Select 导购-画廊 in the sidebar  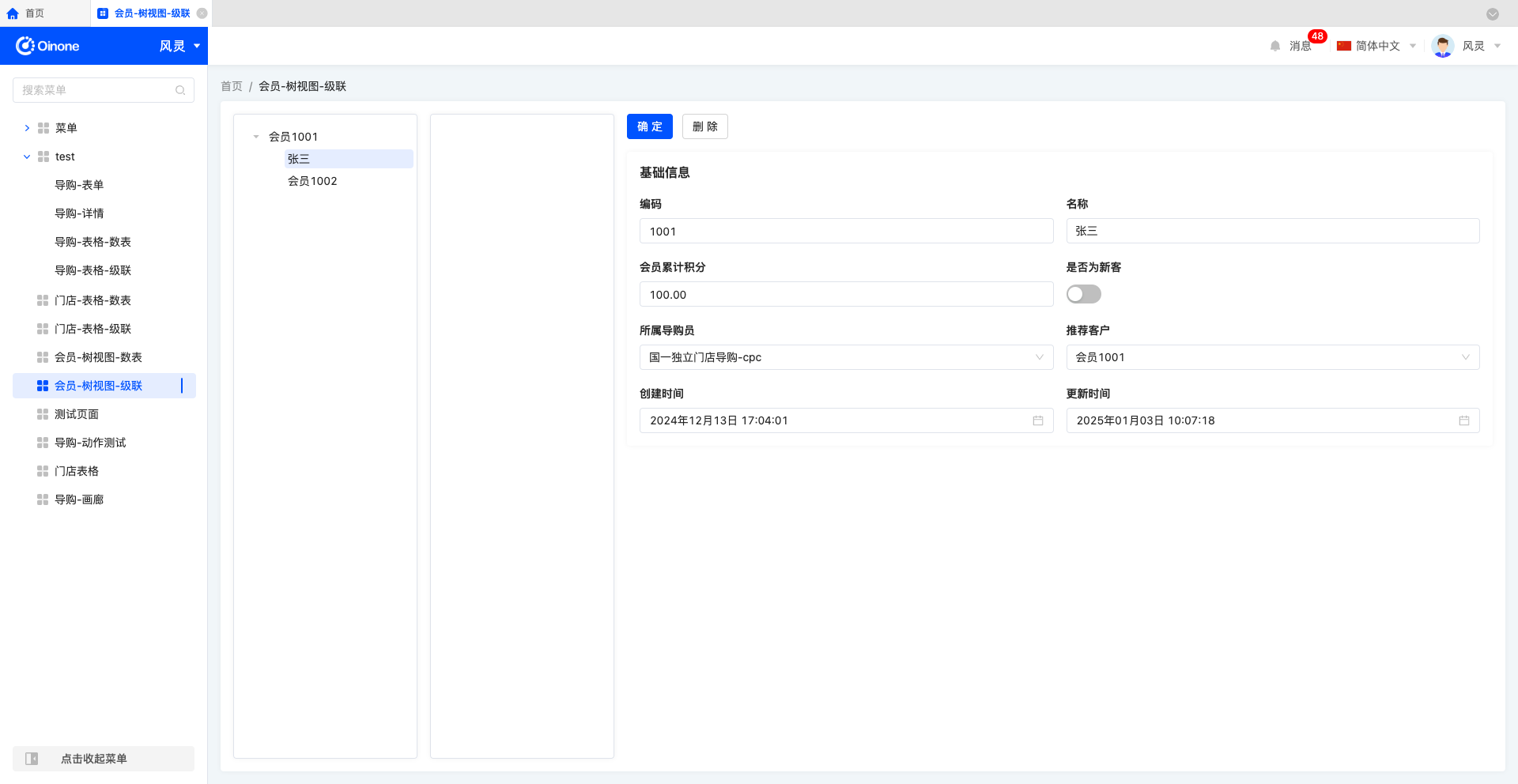coord(79,499)
